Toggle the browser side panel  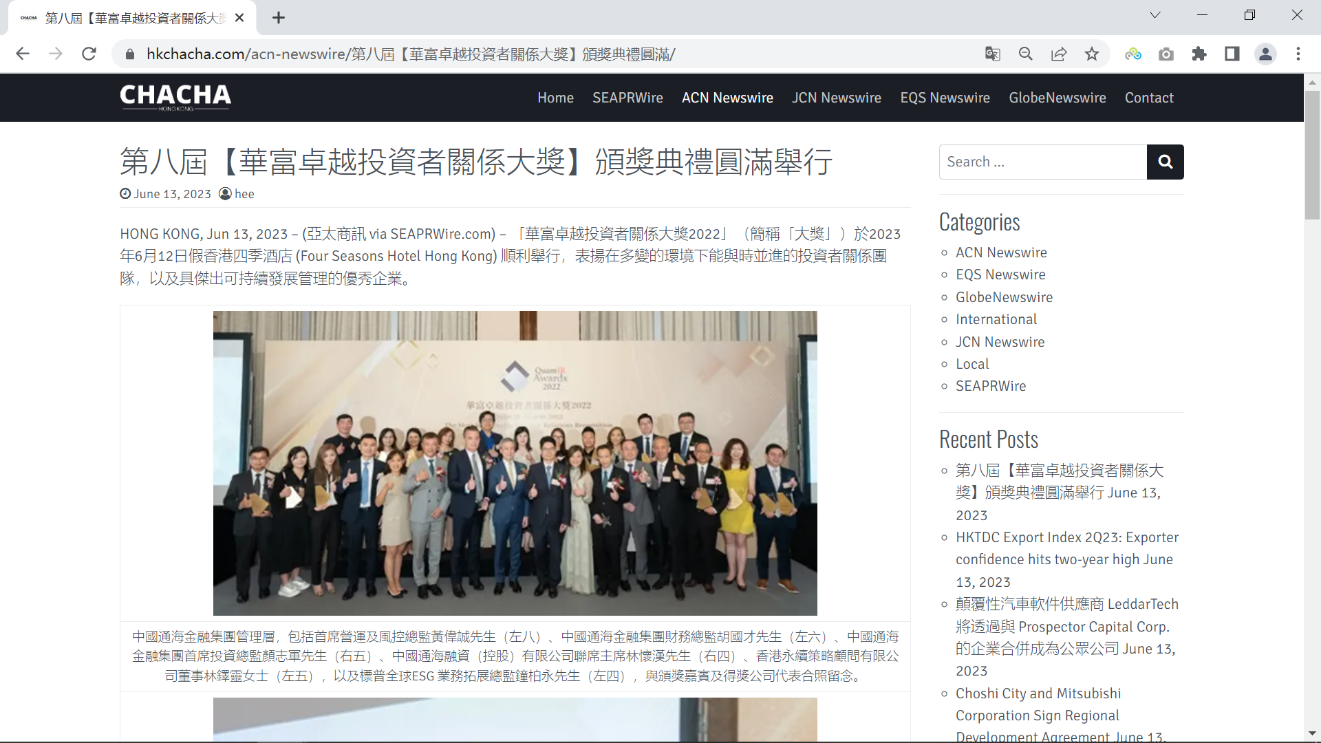click(1232, 54)
